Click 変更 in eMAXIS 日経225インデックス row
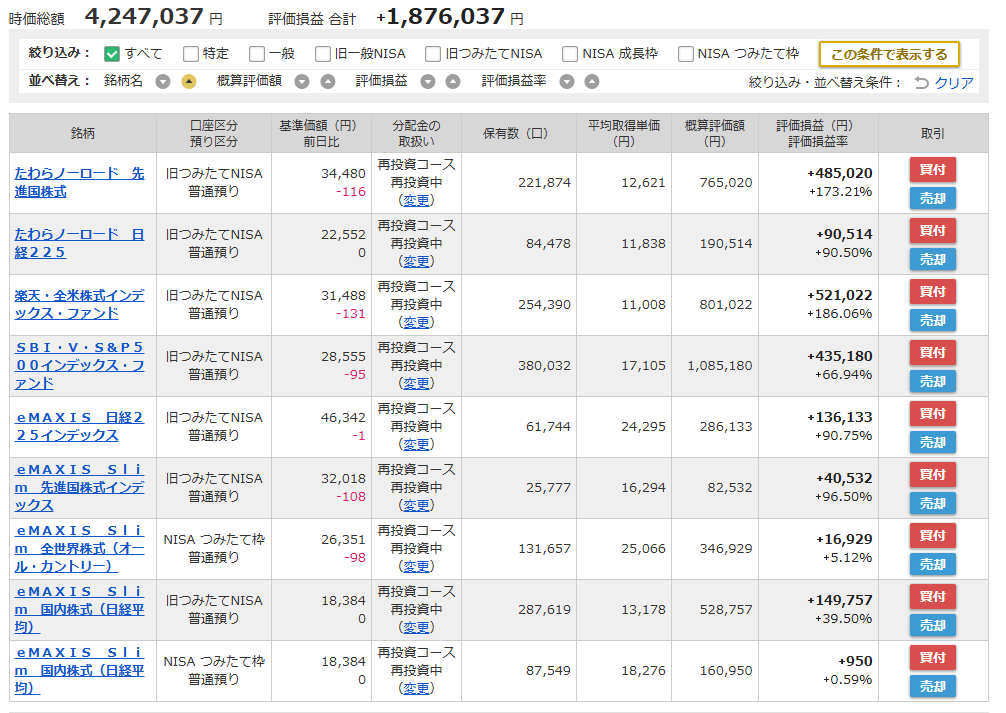1006x713 pixels. tap(416, 445)
